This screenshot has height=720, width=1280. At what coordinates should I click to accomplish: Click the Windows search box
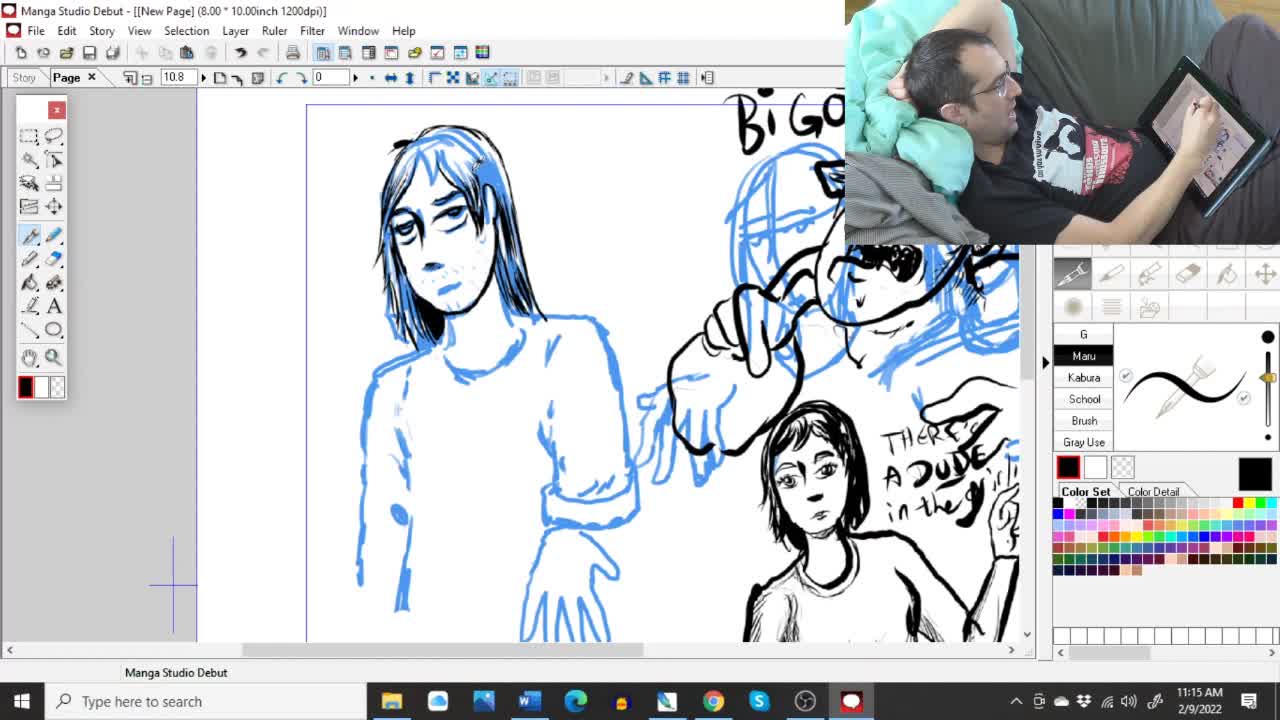(x=205, y=701)
